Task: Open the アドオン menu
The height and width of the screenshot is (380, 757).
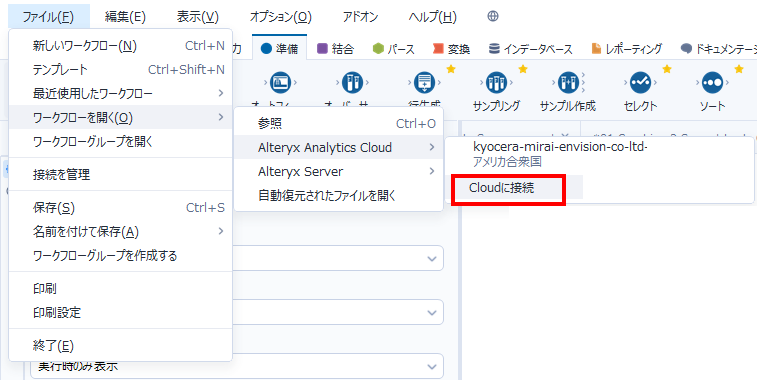Action: pyautogui.click(x=360, y=17)
